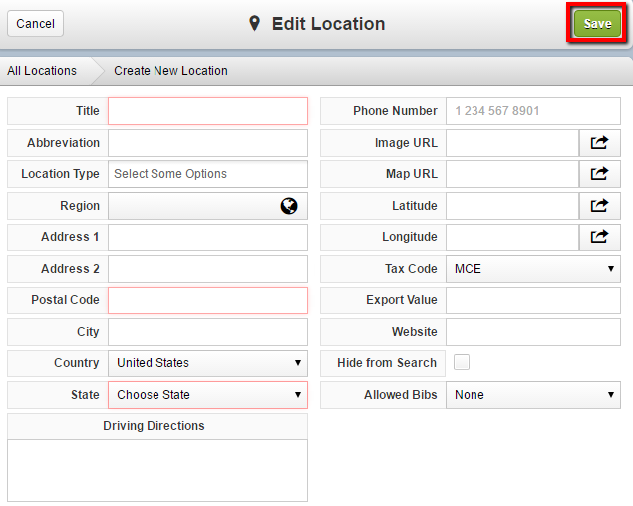The width and height of the screenshot is (633, 506).
Task: Click into the Export Value field
Action: [x=533, y=300]
